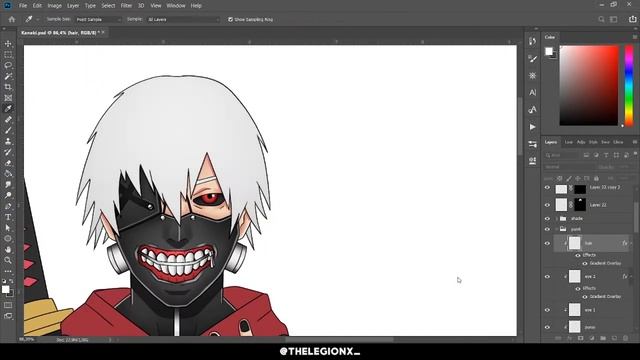
Task: Click the foreground color swatch in toolbox
Action: click(x=5, y=289)
